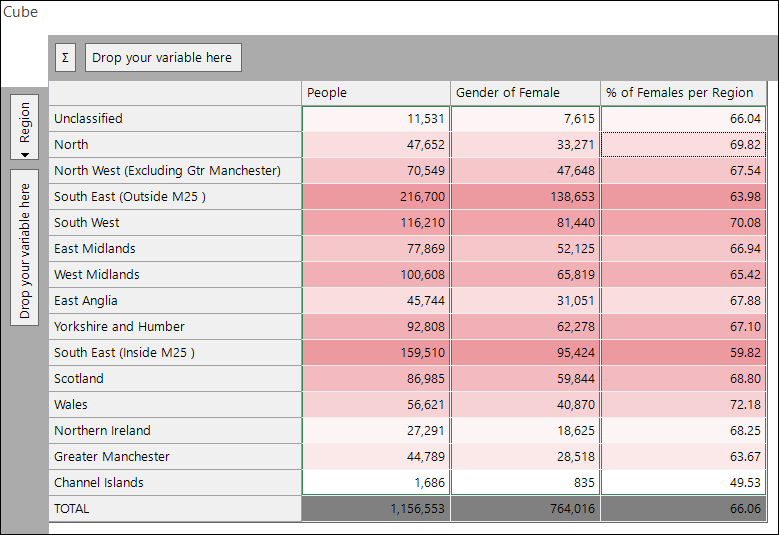Select the Gender of Female column header
This screenshot has height=535, width=779.
(x=525, y=93)
